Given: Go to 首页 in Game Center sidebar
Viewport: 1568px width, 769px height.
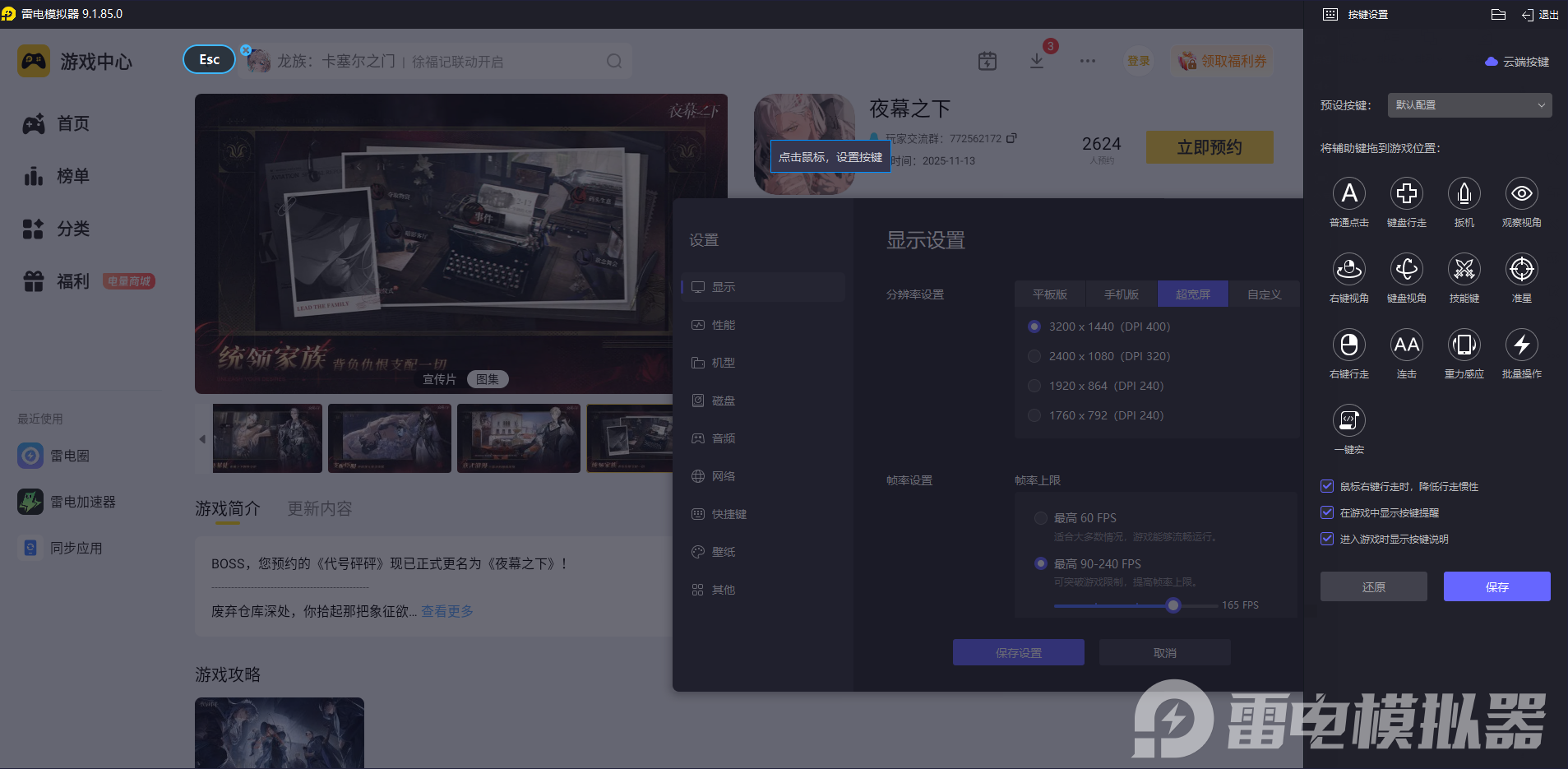Looking at the screenshot, I should 56,123.
